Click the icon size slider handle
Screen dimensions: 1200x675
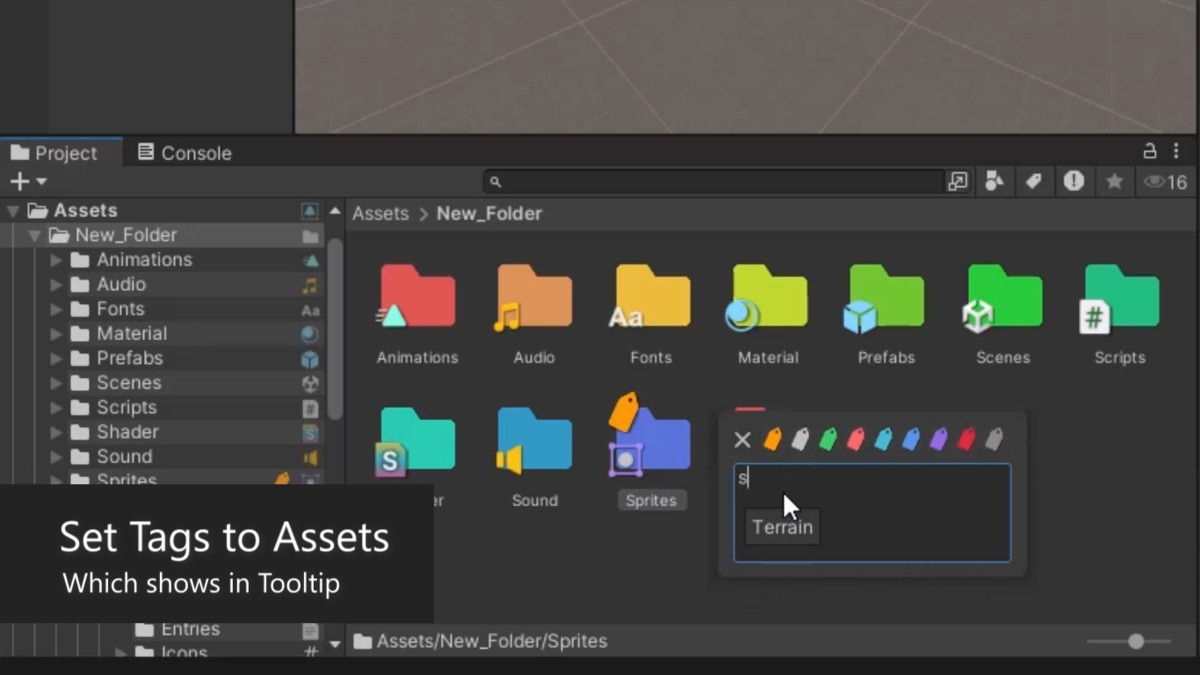[x=1136, y=642]
